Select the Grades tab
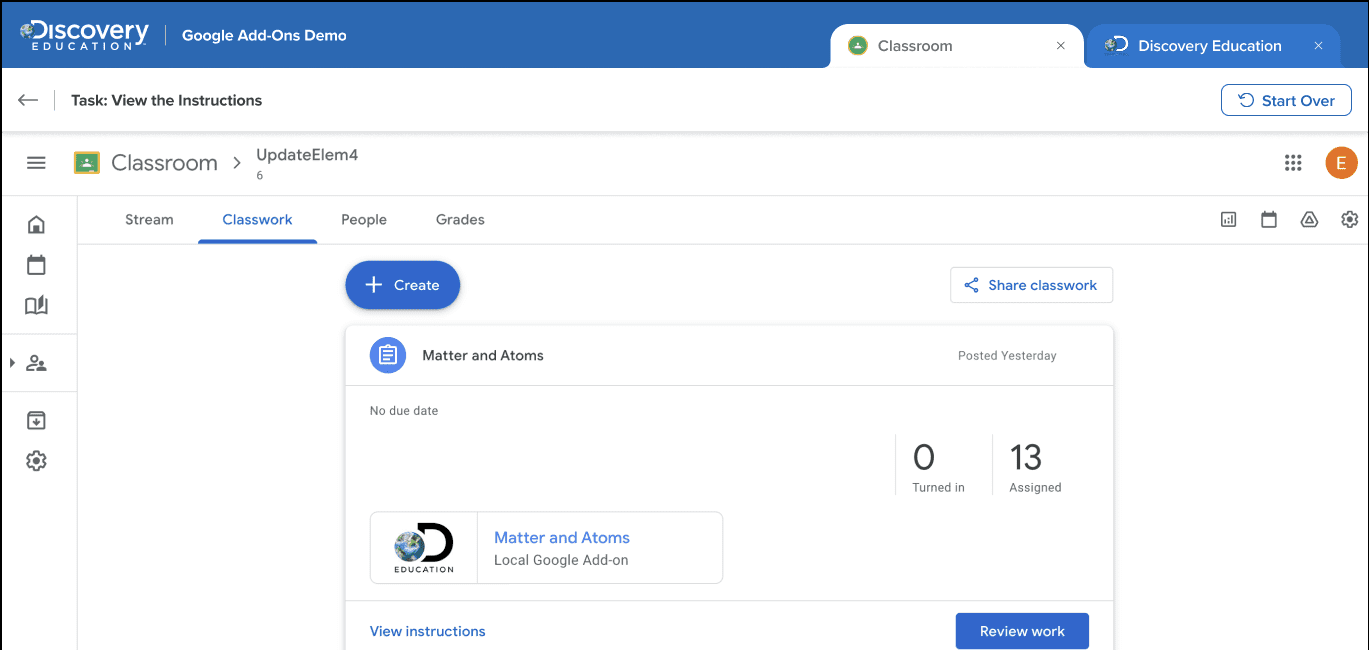 pyautogui.click(x=460, y=220)
